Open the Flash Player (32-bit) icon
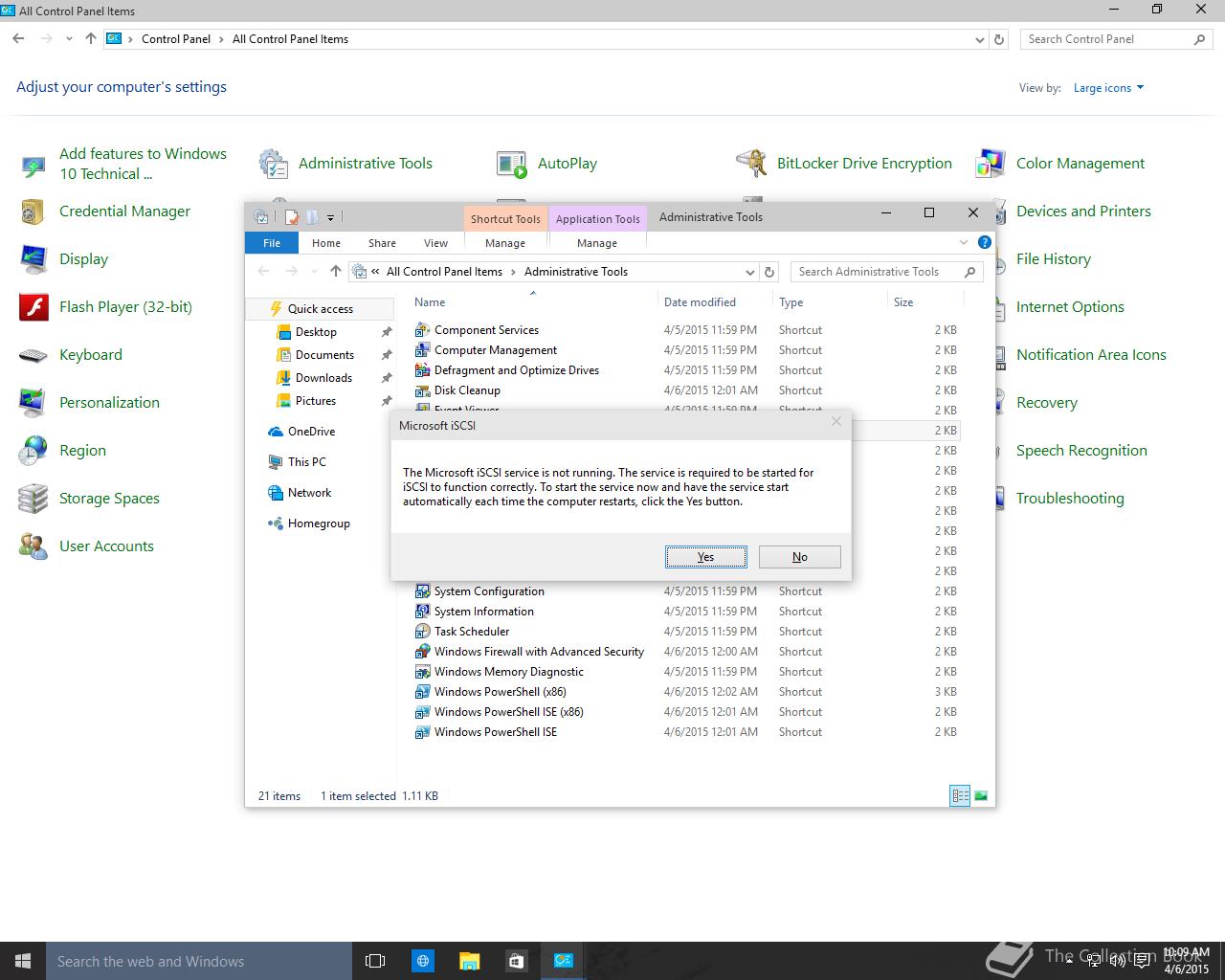1225x980 pixels. coord(33,307)
